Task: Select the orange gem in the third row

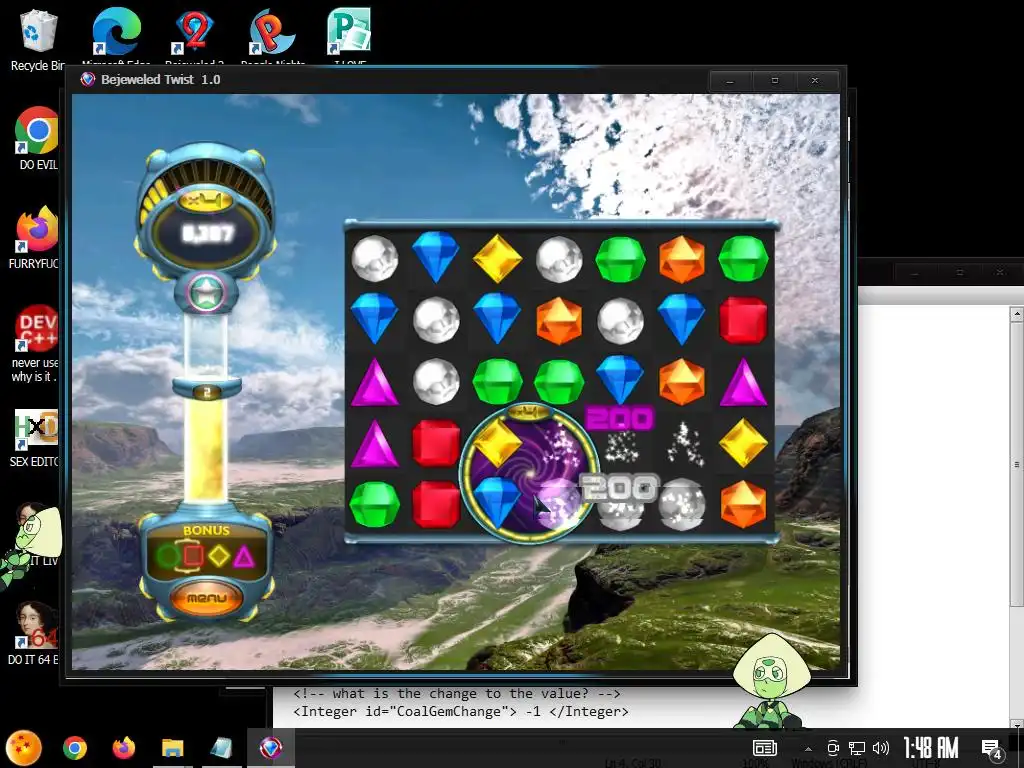Action: pyautogui.click(x=682, y=381)
